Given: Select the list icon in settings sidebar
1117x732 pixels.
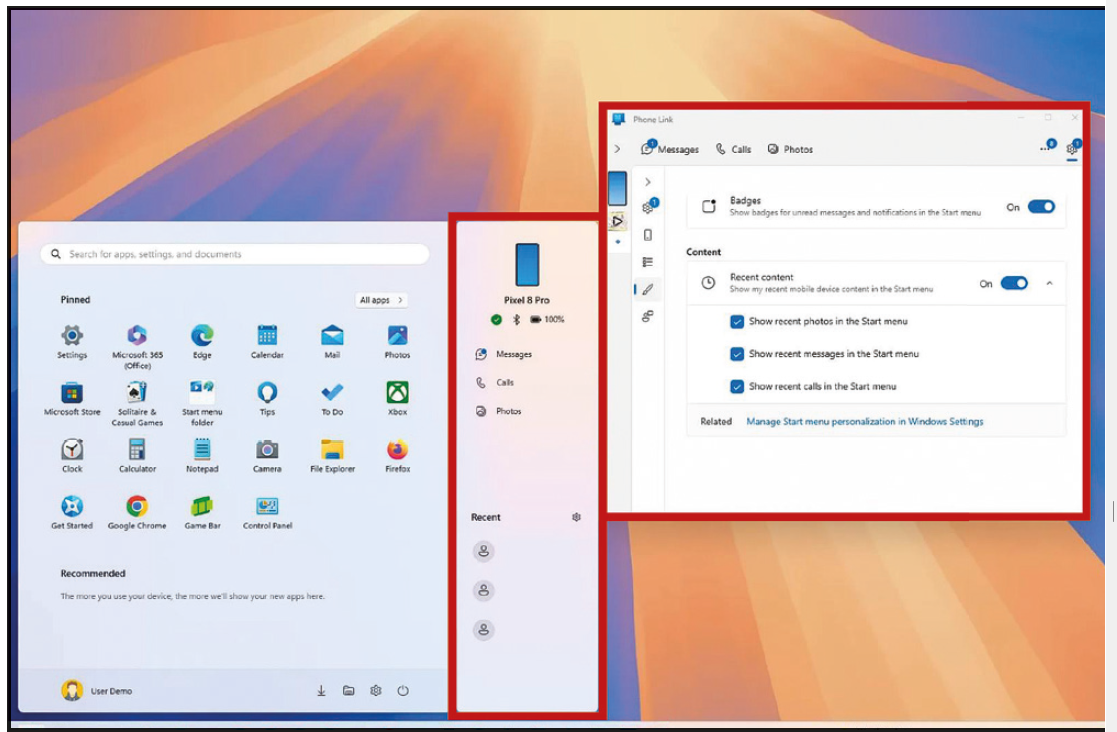Looking at the screenshot, I should point(648,262).
